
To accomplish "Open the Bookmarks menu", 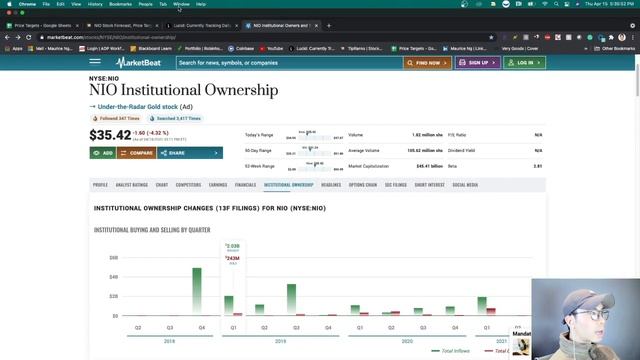I will pos(120,4).
